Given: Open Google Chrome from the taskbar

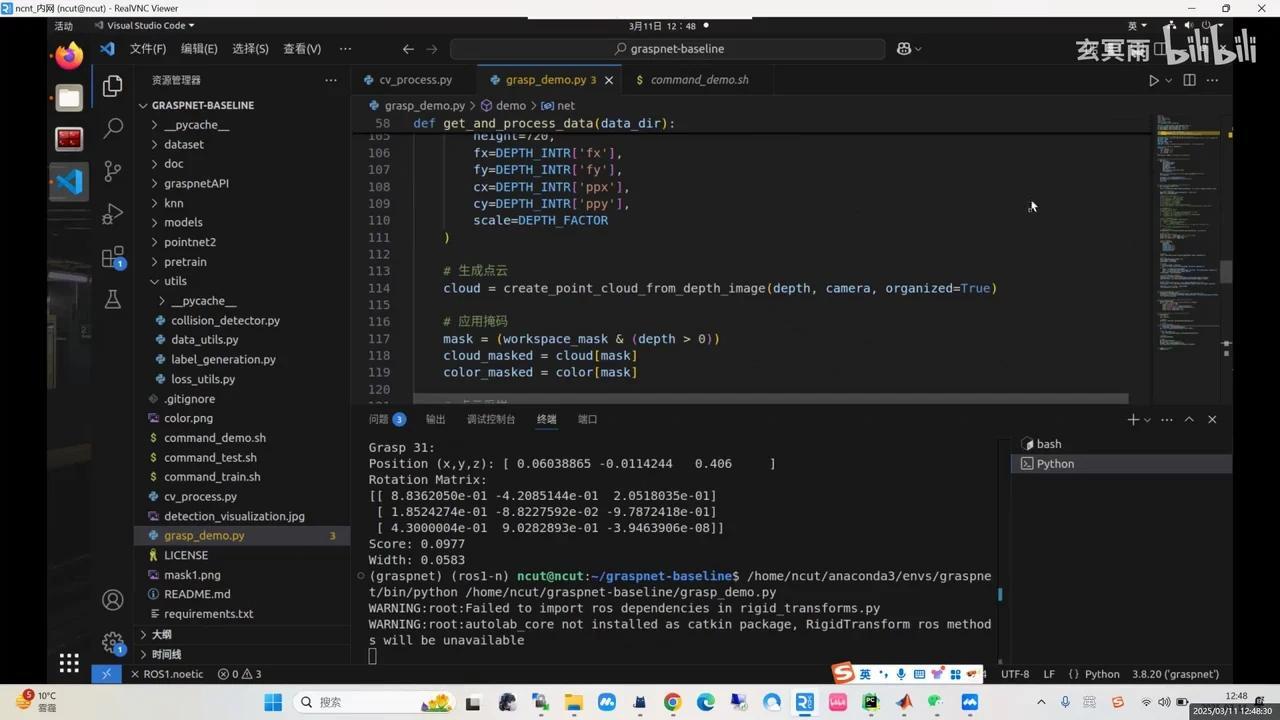Looking at the screenshot, I should pyautogui.click(x=672, y=702).
